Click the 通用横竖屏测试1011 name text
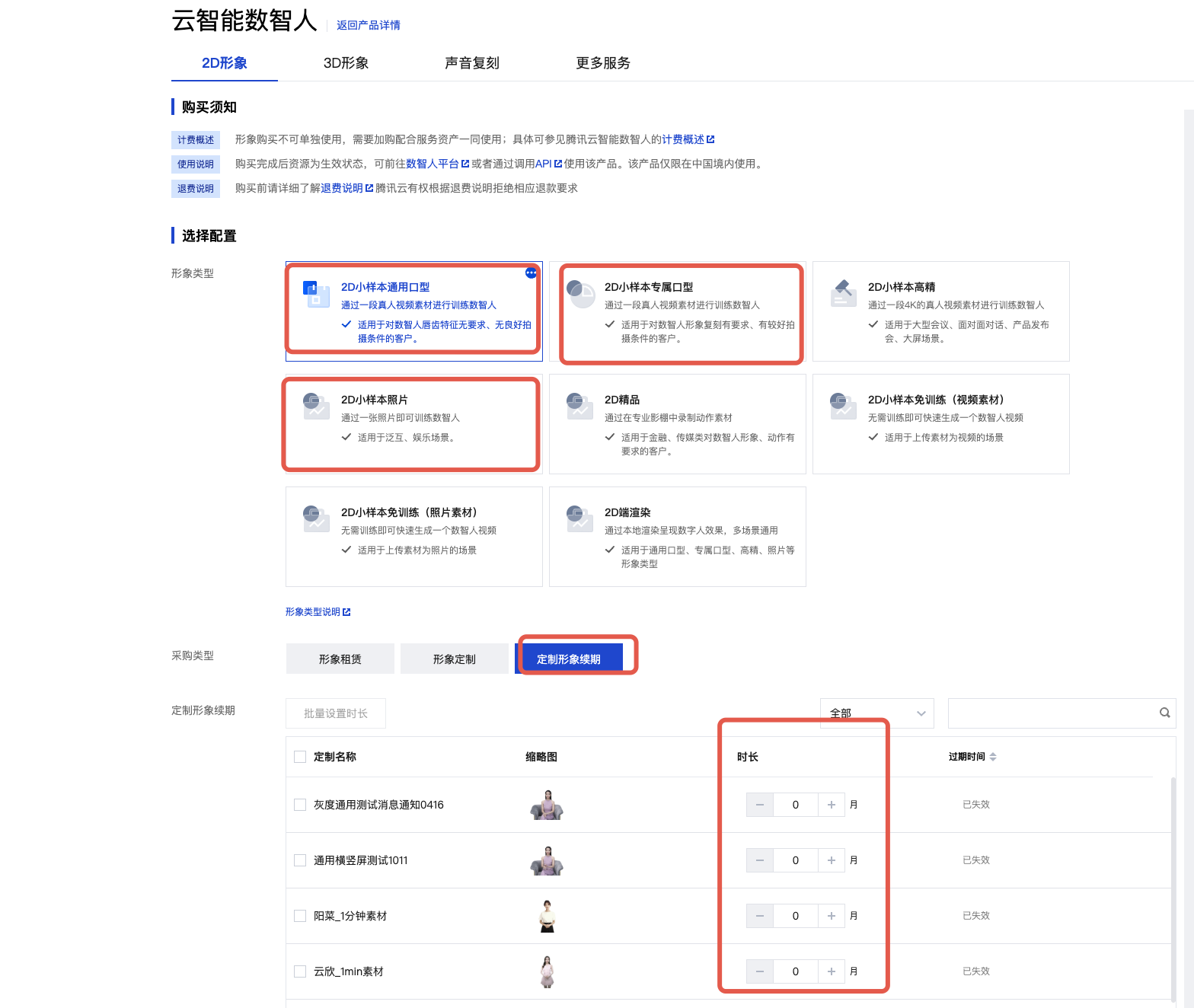Screen dimensions: 1194x1008 (x=361, y=860)
